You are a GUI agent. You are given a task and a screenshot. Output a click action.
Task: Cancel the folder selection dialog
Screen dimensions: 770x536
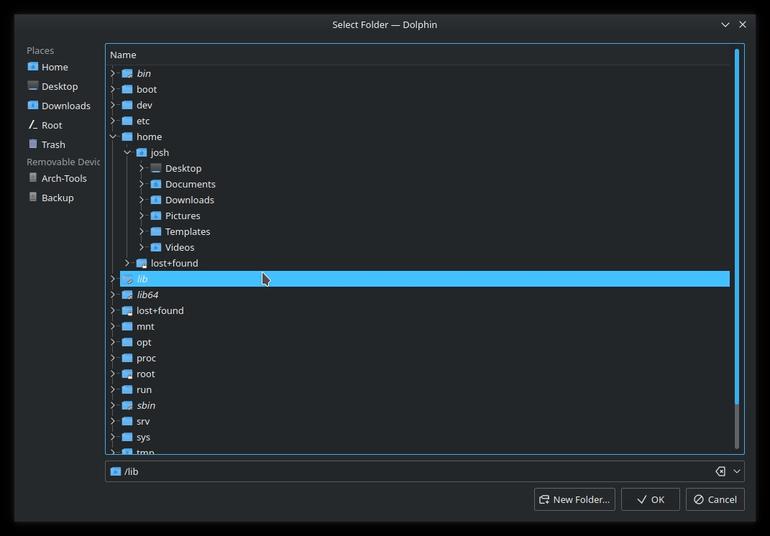coord(715,500)
